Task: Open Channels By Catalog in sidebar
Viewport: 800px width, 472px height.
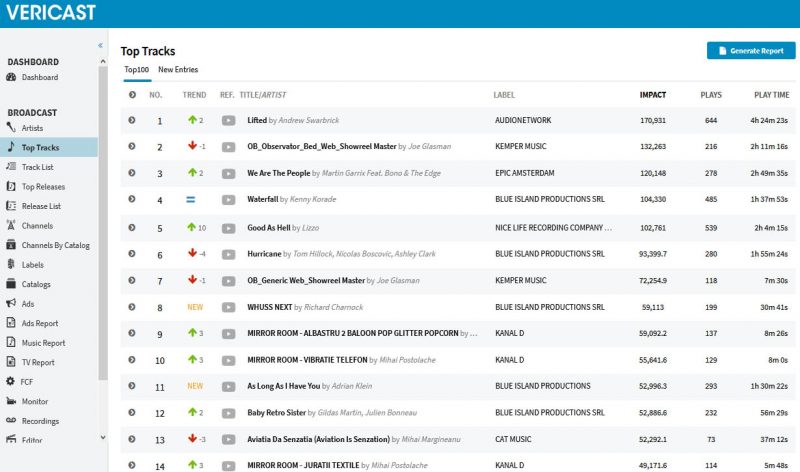Action: (x=56, y=245)
